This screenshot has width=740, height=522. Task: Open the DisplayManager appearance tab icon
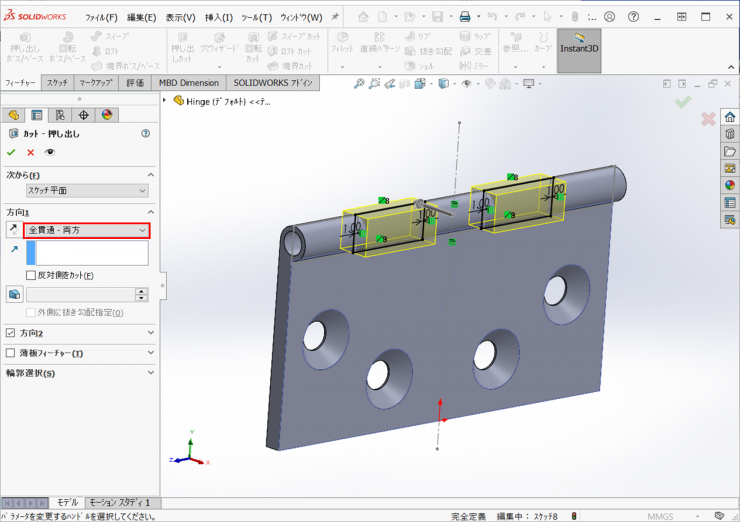[x=107, y=115]
